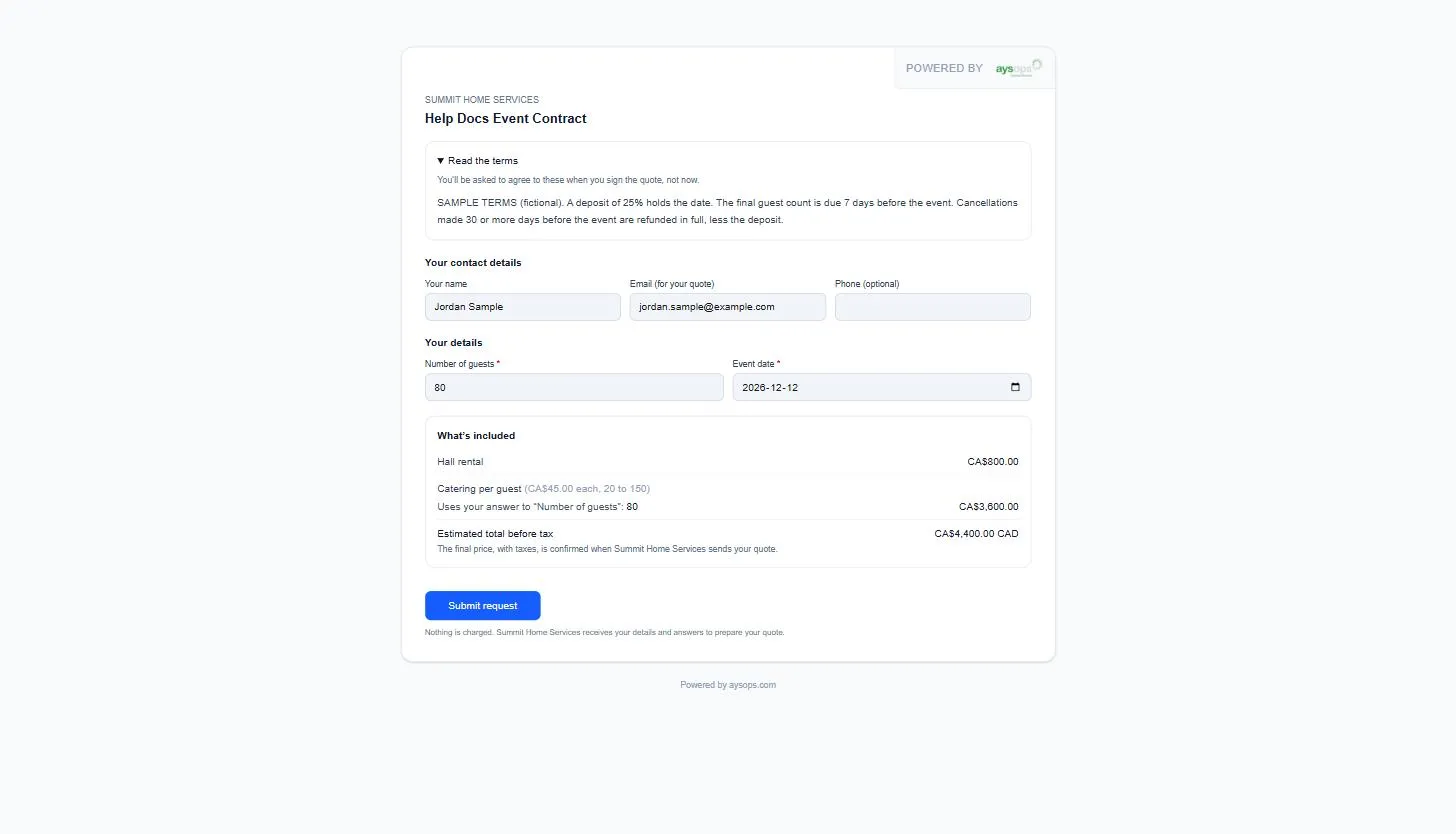Focus the Email for your quote field

(x=728, y=307)
